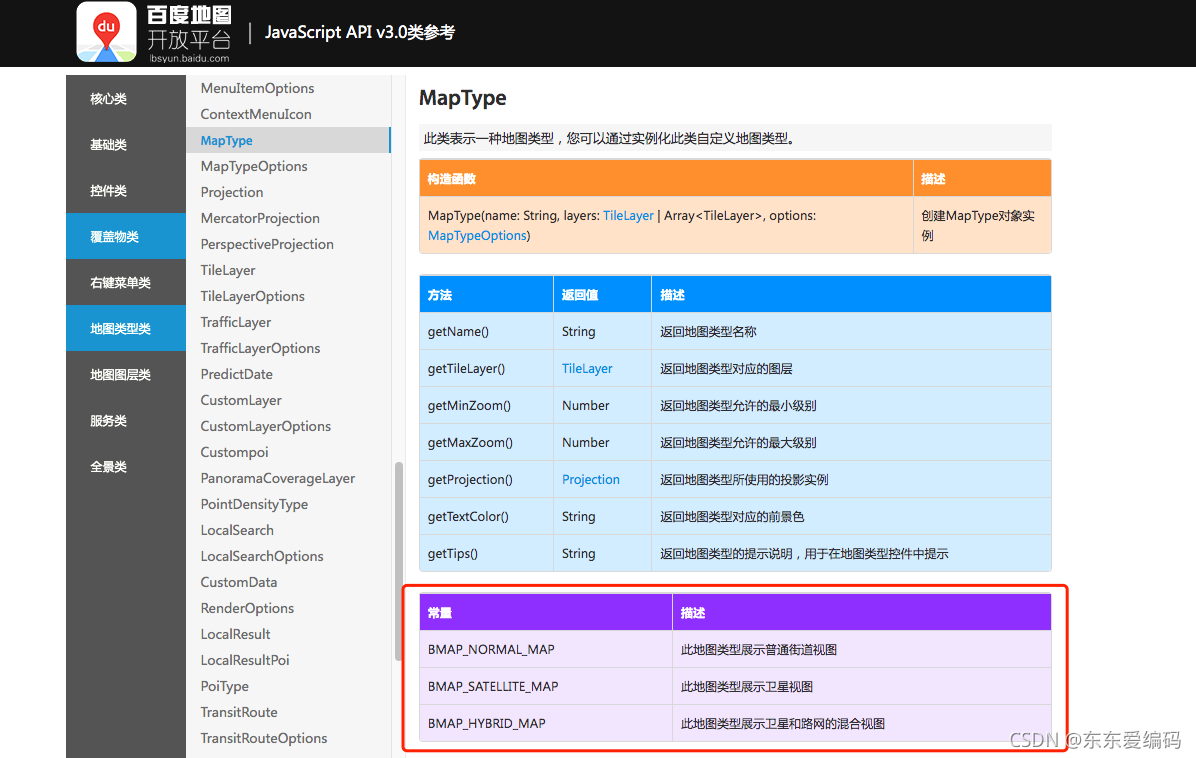Click the getName() method cell
1196x758 pixels.
(x=487, y=332)
